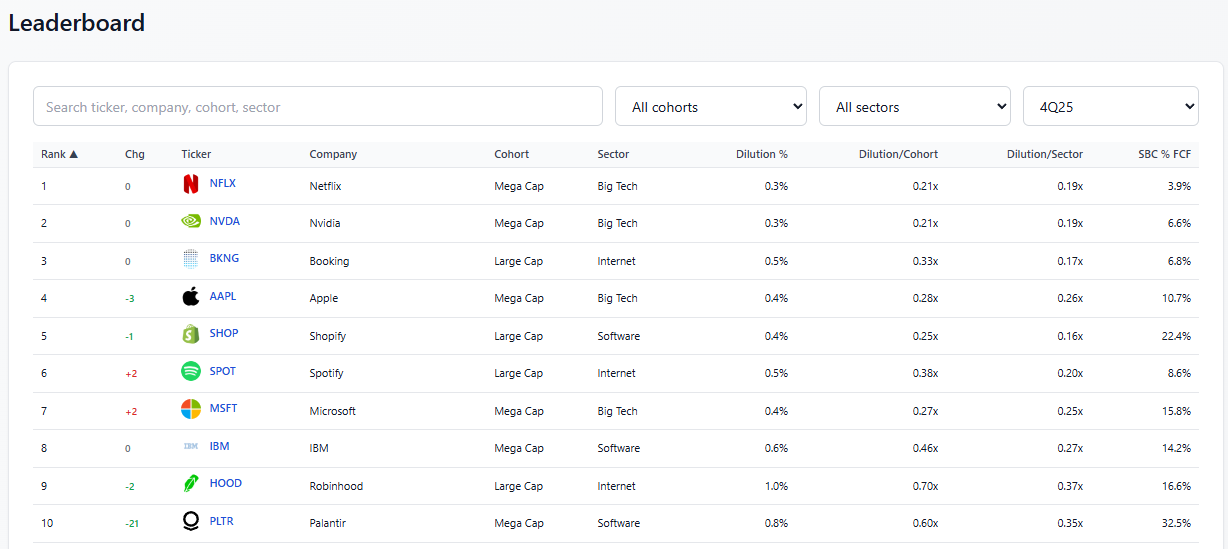This screenshot has height=549, width=1228.
Task: Click the company name Apple
Action: (324, 298)
